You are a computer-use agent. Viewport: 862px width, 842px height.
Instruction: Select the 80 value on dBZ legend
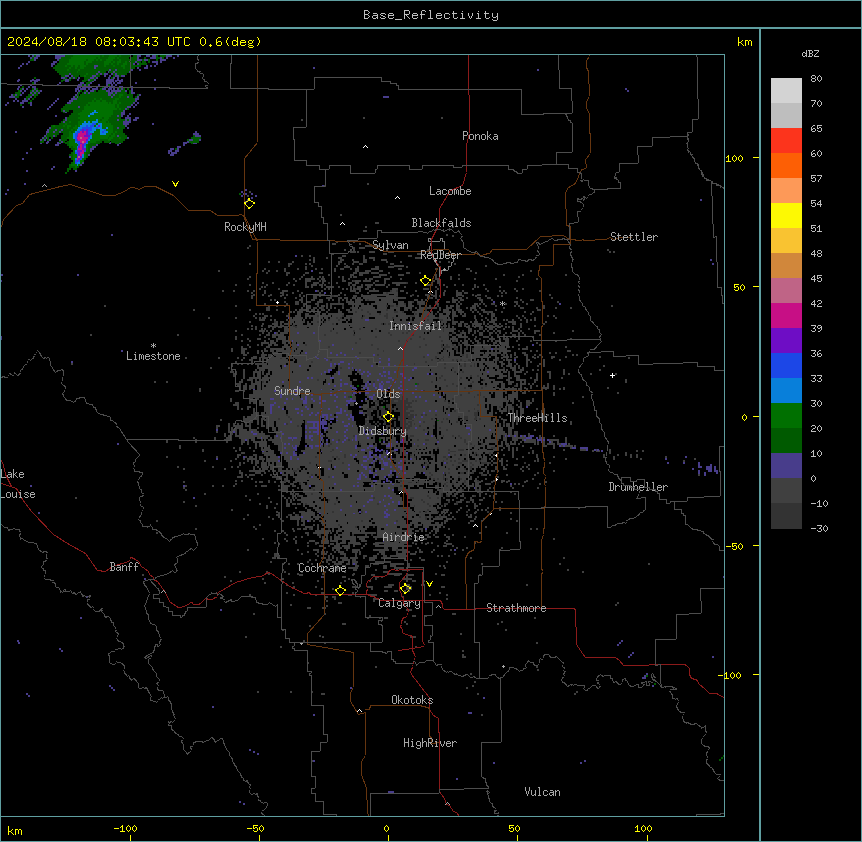[816, 78]
